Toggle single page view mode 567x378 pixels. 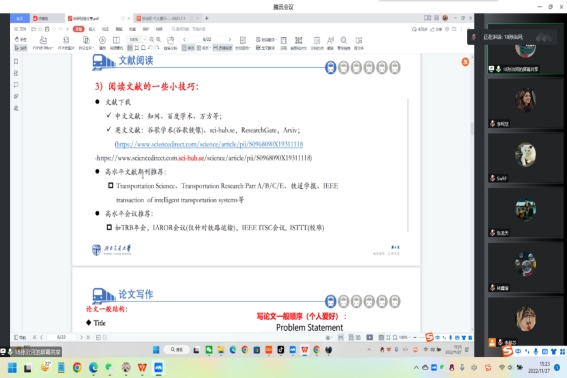(x=188, y=48)
